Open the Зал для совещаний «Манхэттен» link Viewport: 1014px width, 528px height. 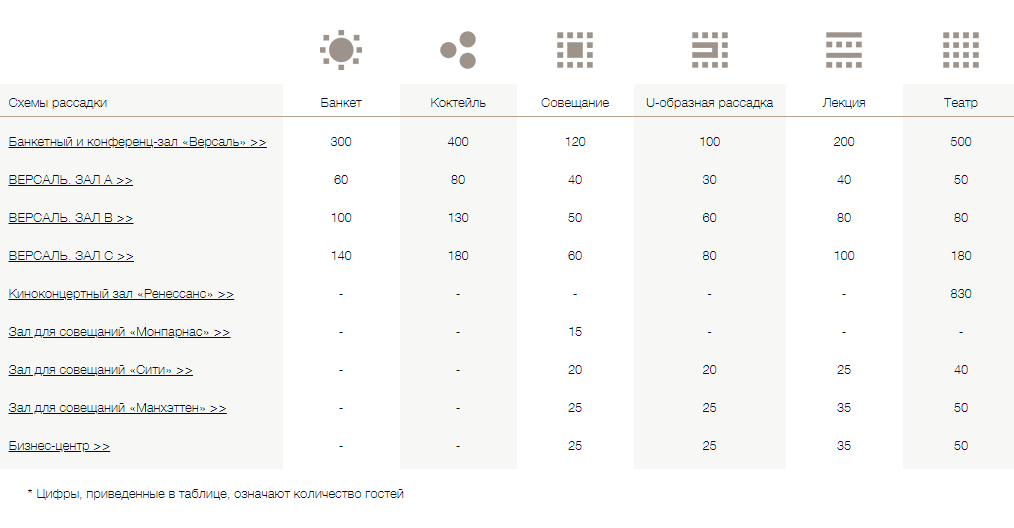pos(117,408)
